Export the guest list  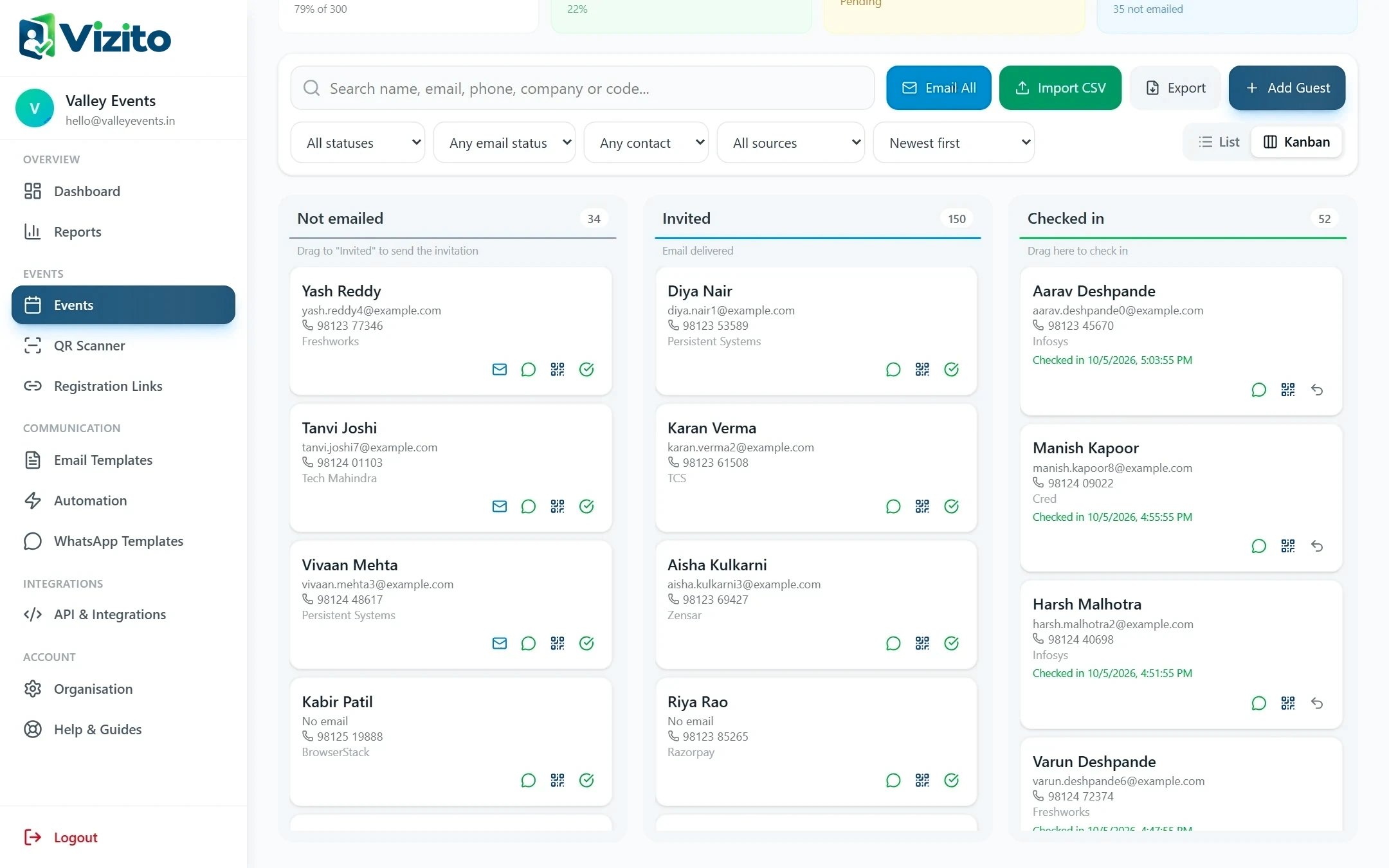click(x=1175, y=87)
